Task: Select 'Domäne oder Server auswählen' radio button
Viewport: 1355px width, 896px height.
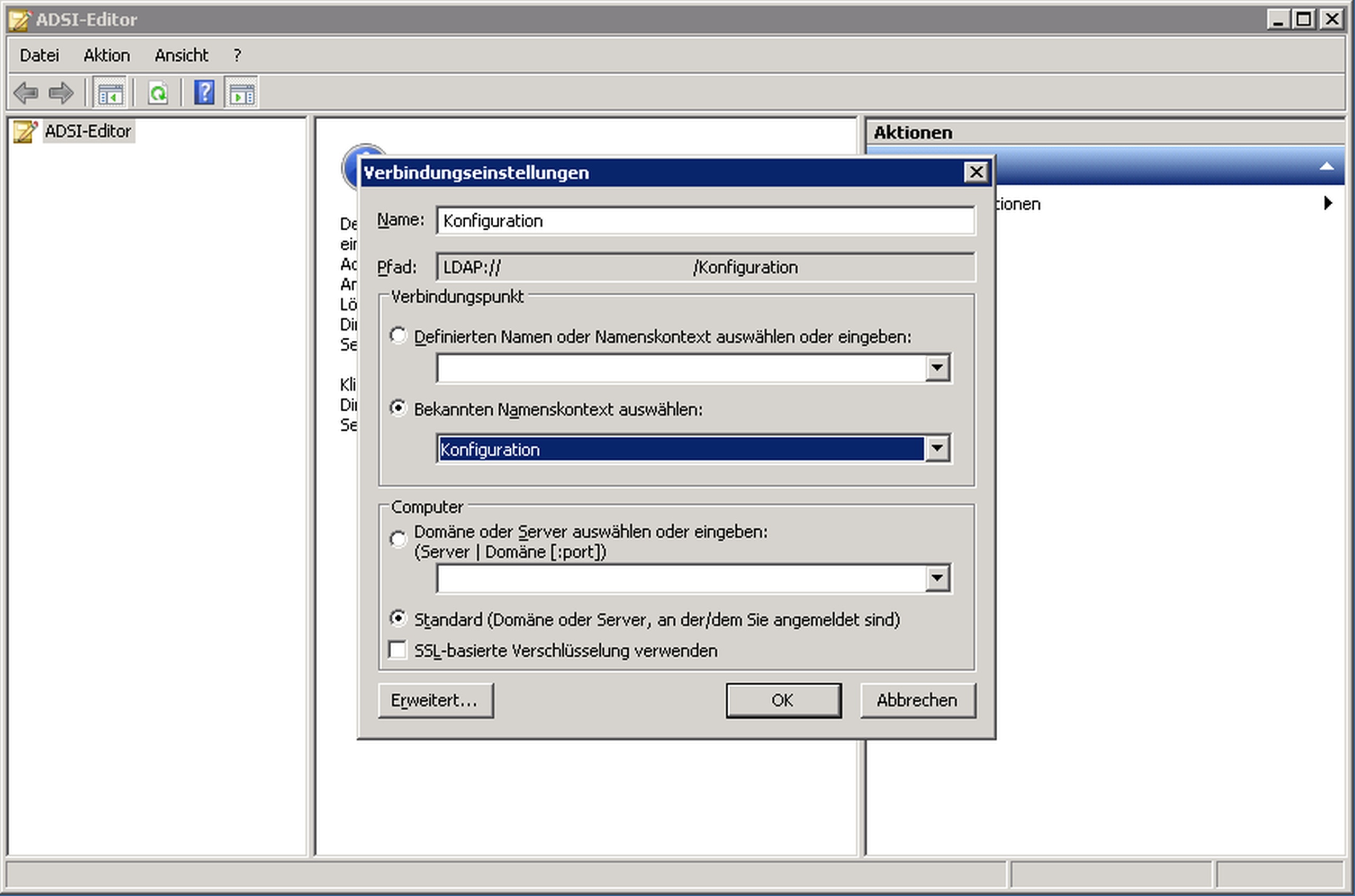Action: pyautogui.click(x=398, y=539)
